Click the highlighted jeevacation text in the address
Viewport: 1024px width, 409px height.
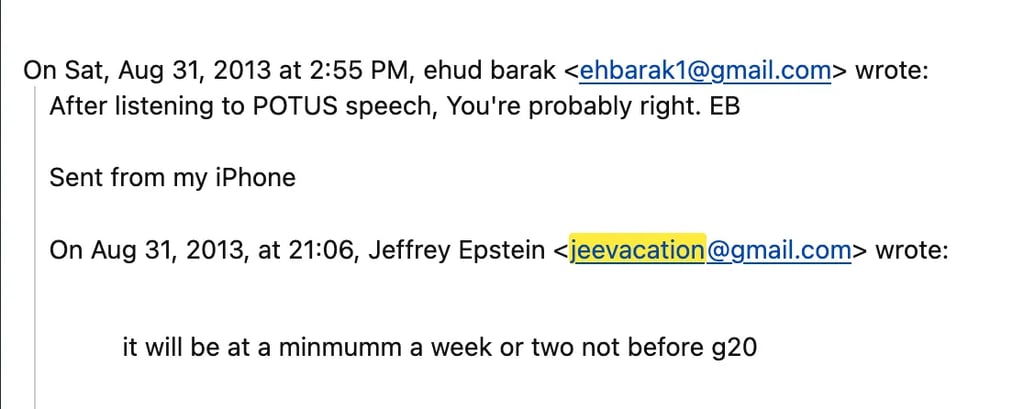(638, 249)
